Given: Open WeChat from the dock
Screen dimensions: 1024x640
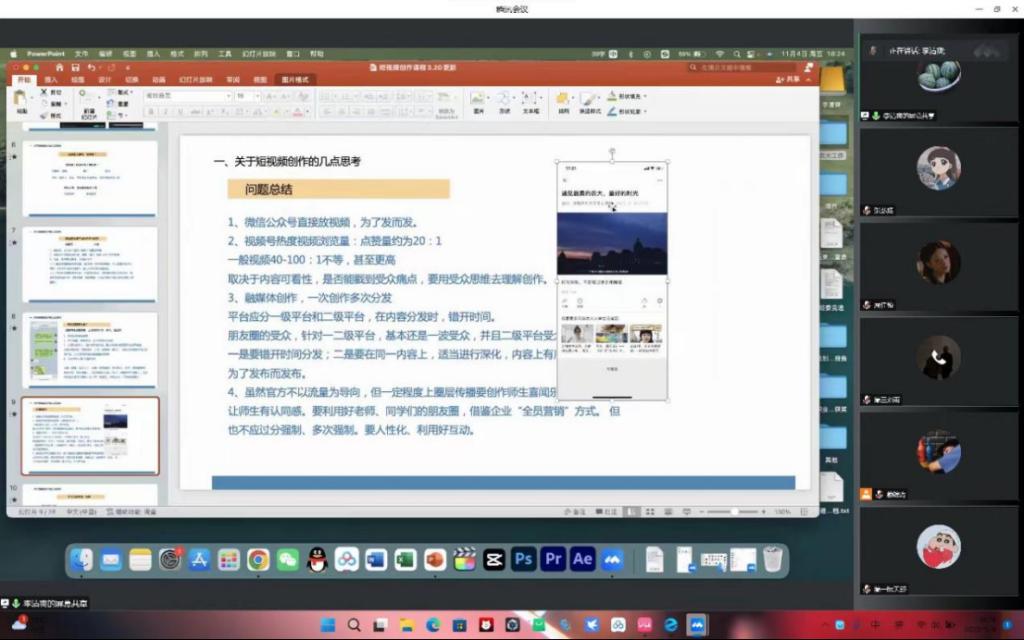Looking at the screenshot, I should [288, 560].
